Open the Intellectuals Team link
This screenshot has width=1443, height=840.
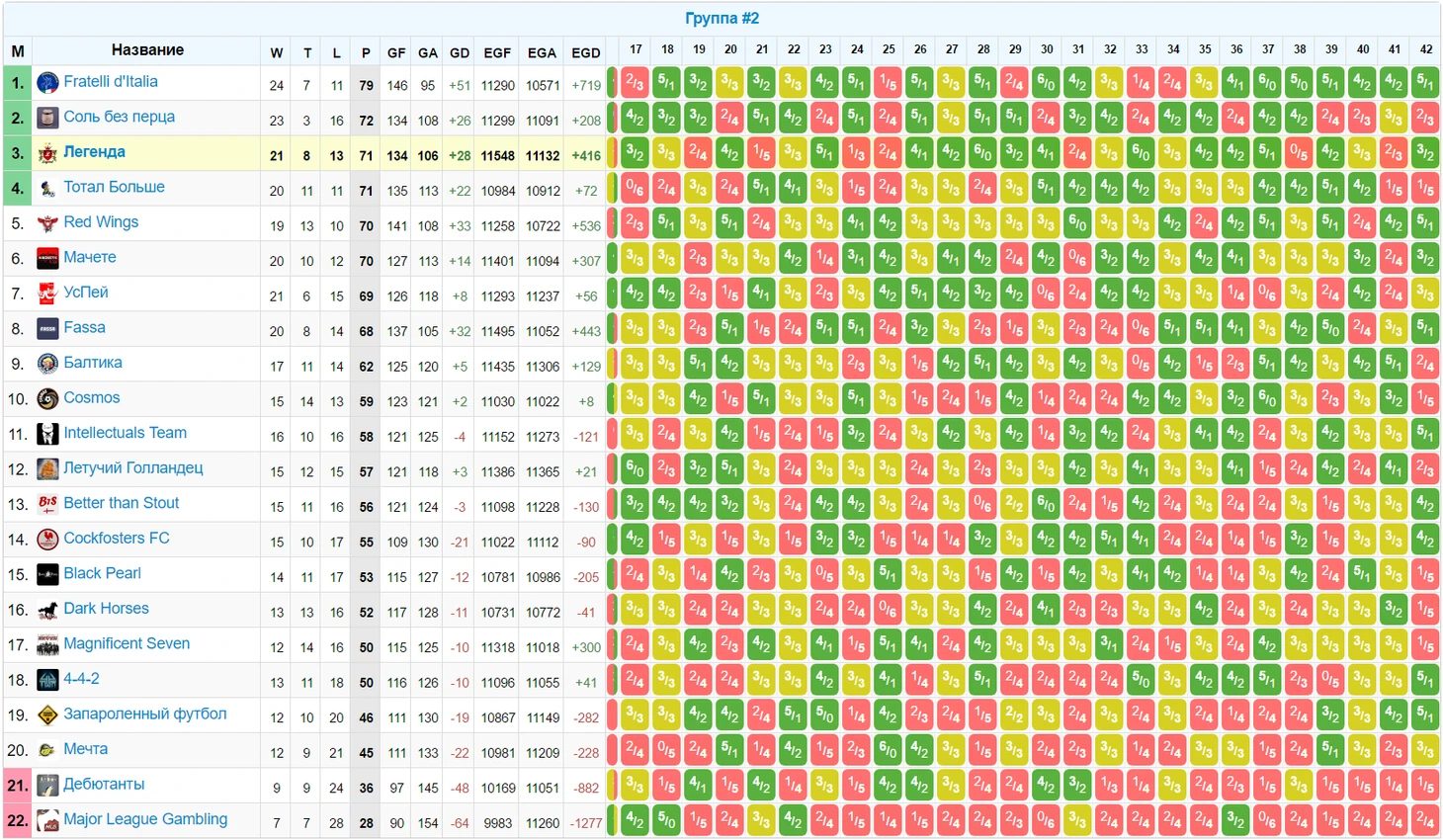(125, 433)
